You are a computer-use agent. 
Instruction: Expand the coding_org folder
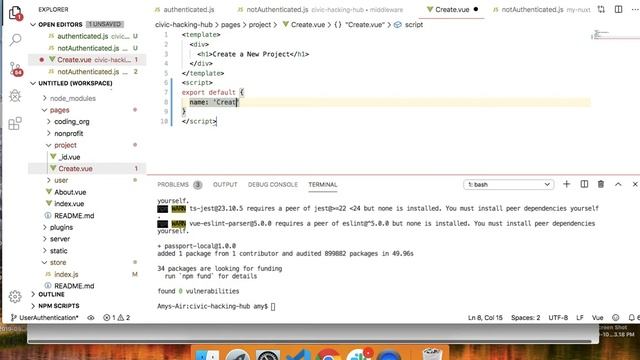[71, 122]
